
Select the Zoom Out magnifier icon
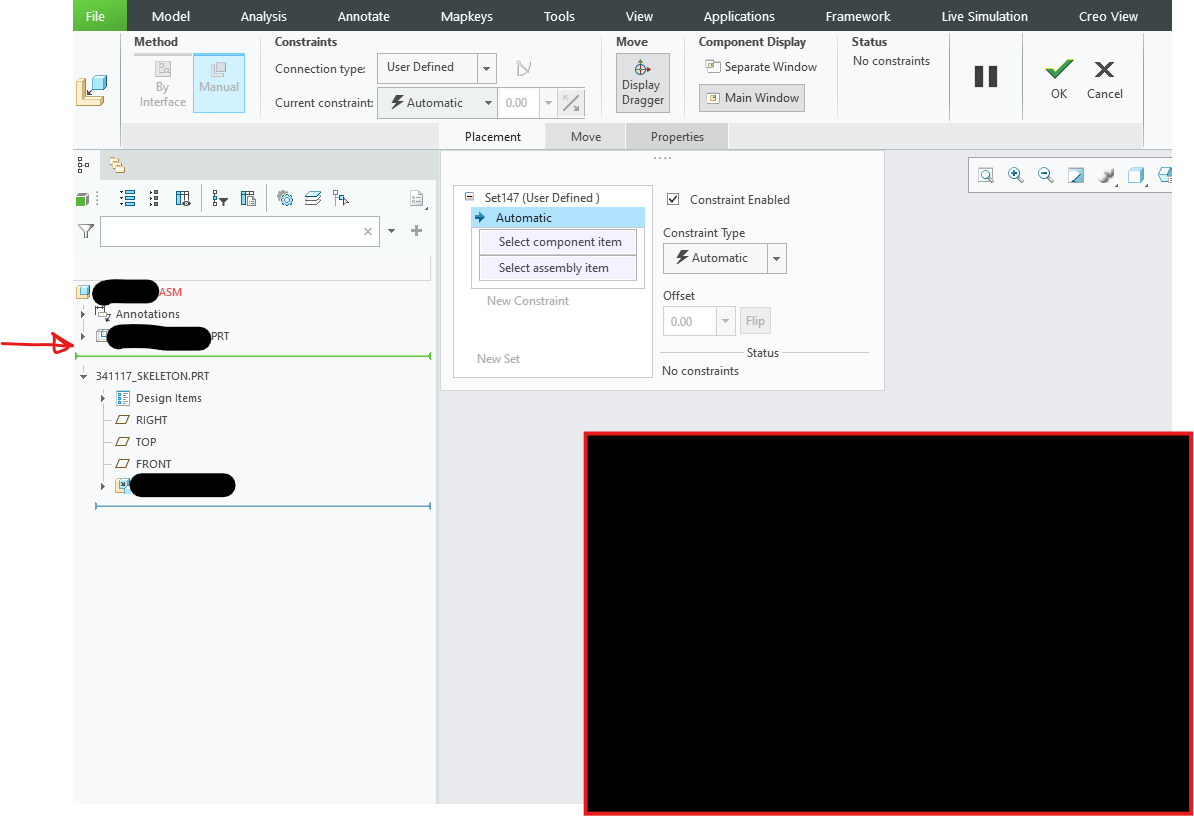[1045, 175]
